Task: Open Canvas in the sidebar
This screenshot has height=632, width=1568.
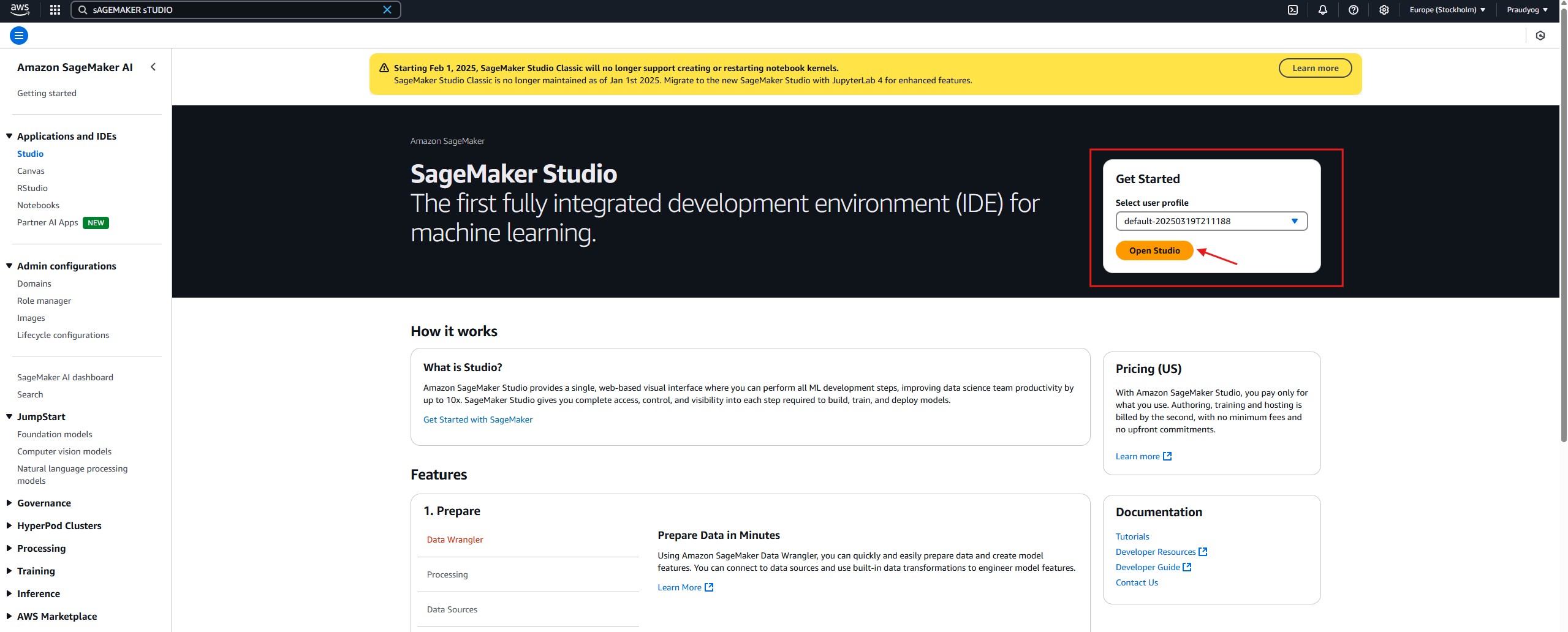Action: [x=31, y=171]
